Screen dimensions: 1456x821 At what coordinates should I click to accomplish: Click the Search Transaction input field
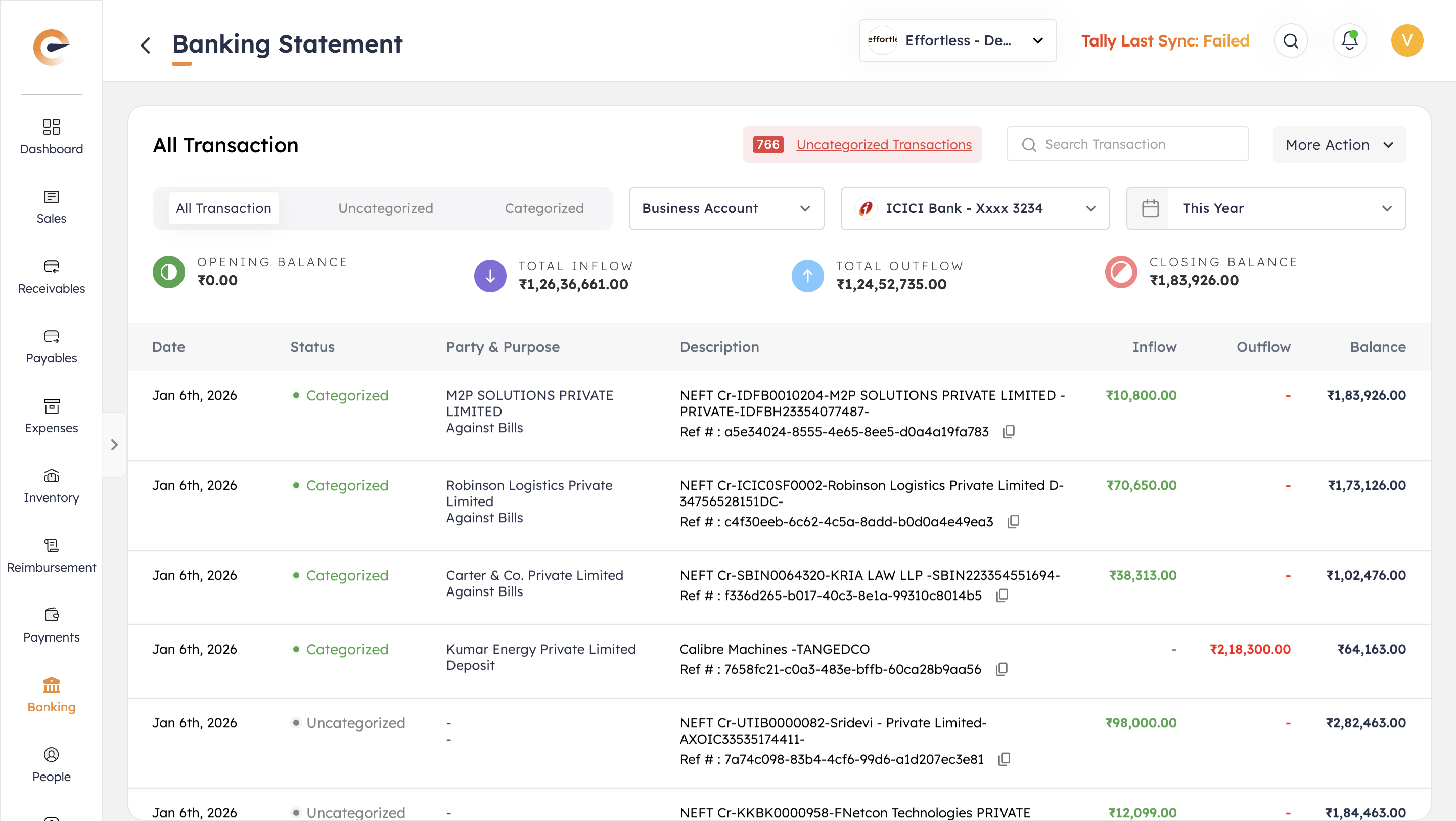pyautogui.click(x=1136, y=145)
